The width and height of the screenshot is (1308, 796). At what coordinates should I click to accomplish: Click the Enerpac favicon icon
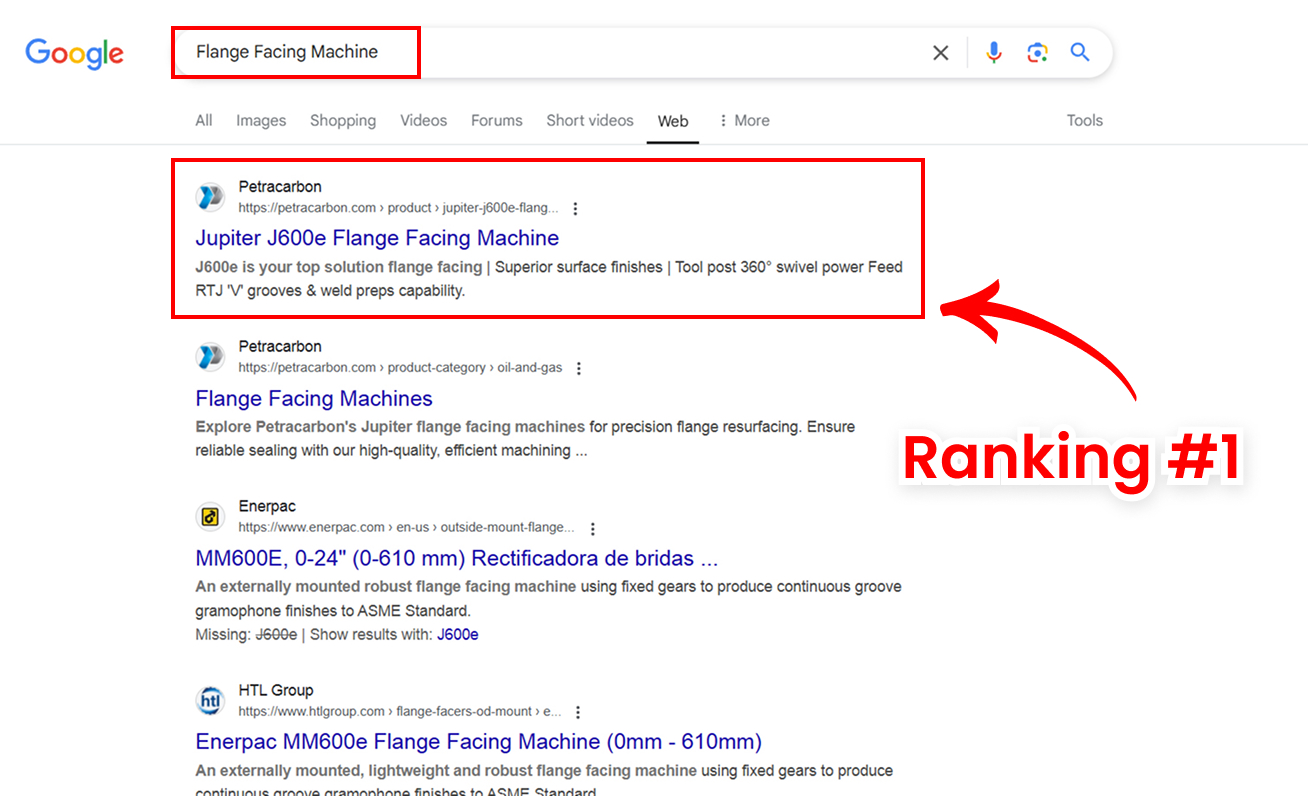pos(210,517)
